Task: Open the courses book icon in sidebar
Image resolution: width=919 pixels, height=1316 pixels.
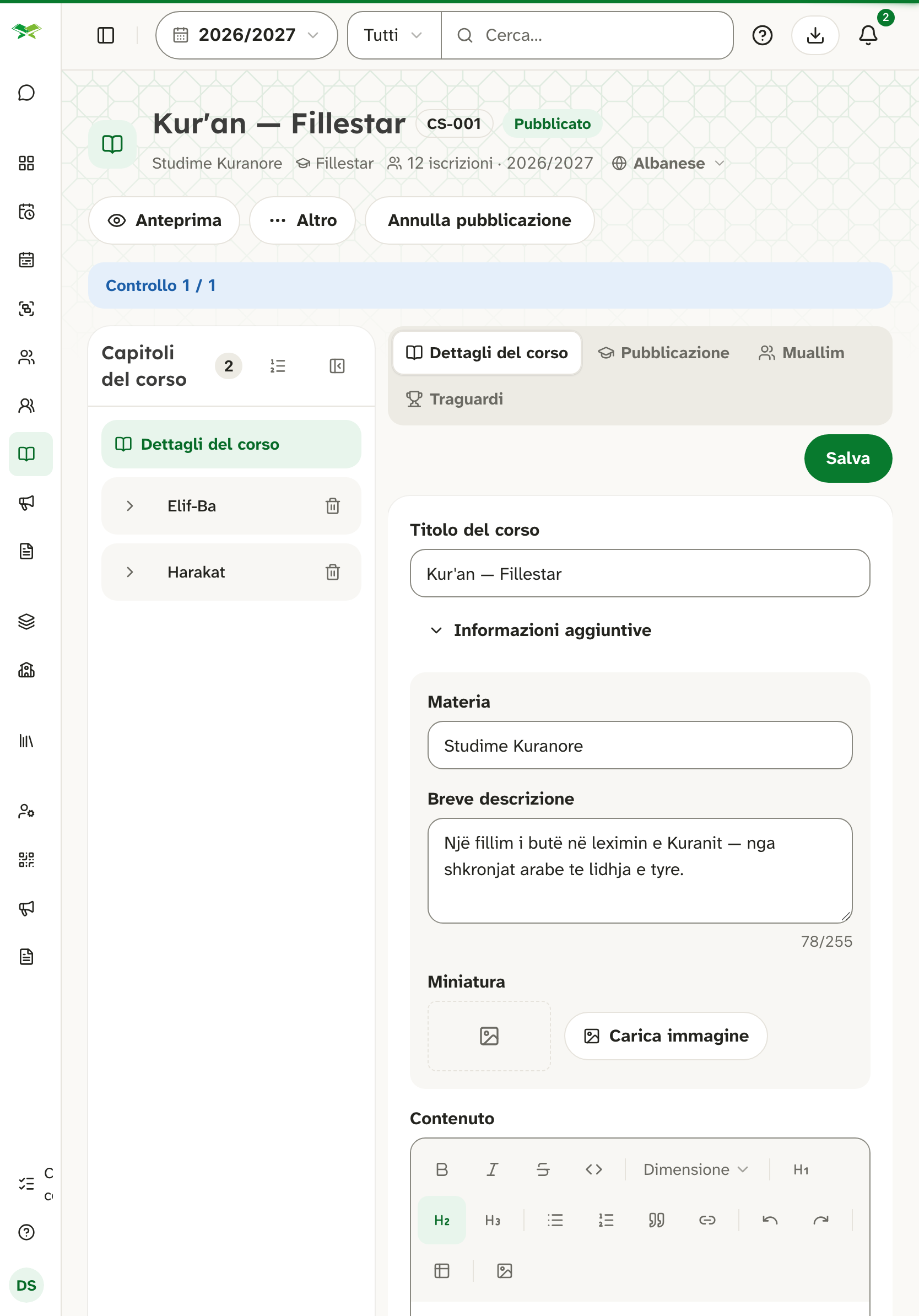Action: [x=26, y=454]
